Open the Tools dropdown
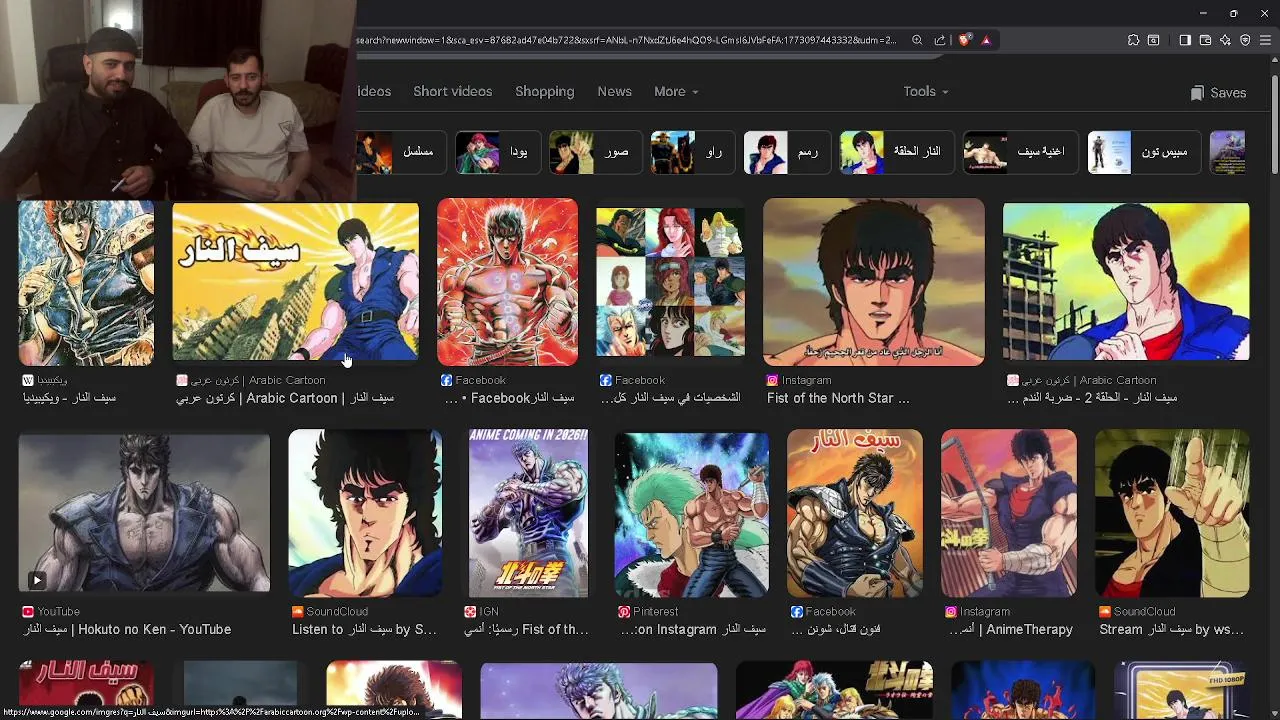 [x=925, y=91]
